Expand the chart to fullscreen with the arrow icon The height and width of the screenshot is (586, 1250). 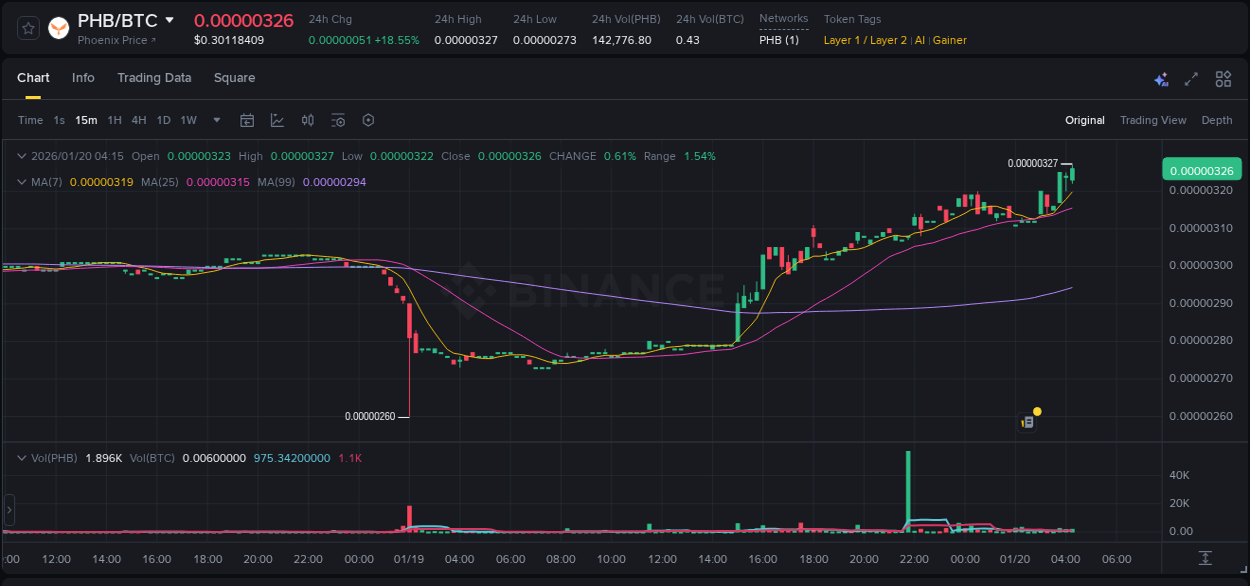click(x=1190, y=77)
